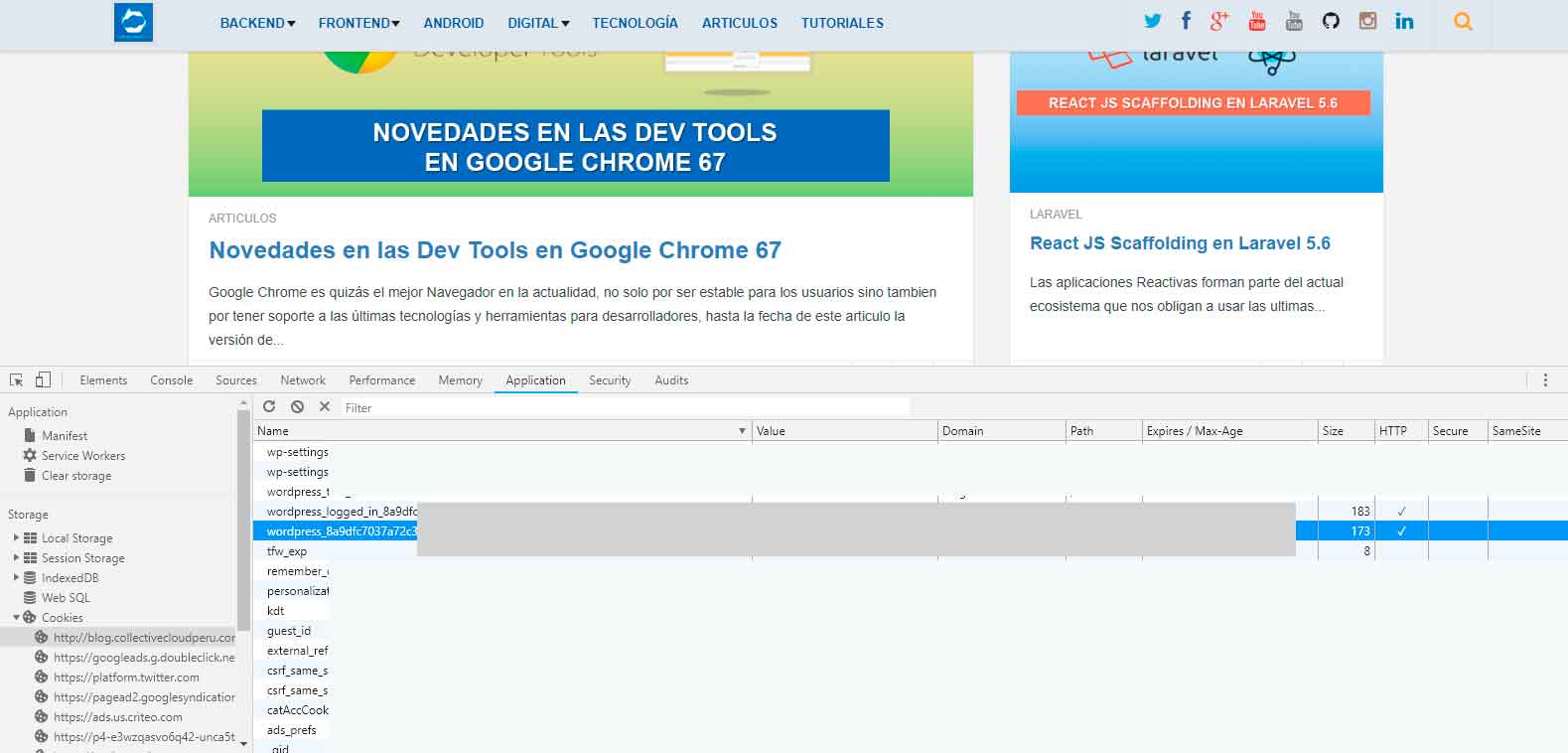The height and width of the screenshot is (753, 1568).
Task: Select blog.collectivecloudperu cookies entry
Action: pyautogui.click(x=119, y=638)
